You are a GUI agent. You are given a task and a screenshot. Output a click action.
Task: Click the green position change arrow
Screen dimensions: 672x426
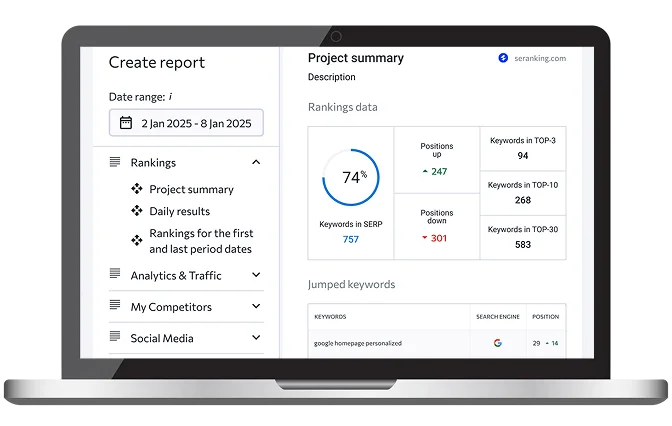pyautogui.click(x=547, y=343)
